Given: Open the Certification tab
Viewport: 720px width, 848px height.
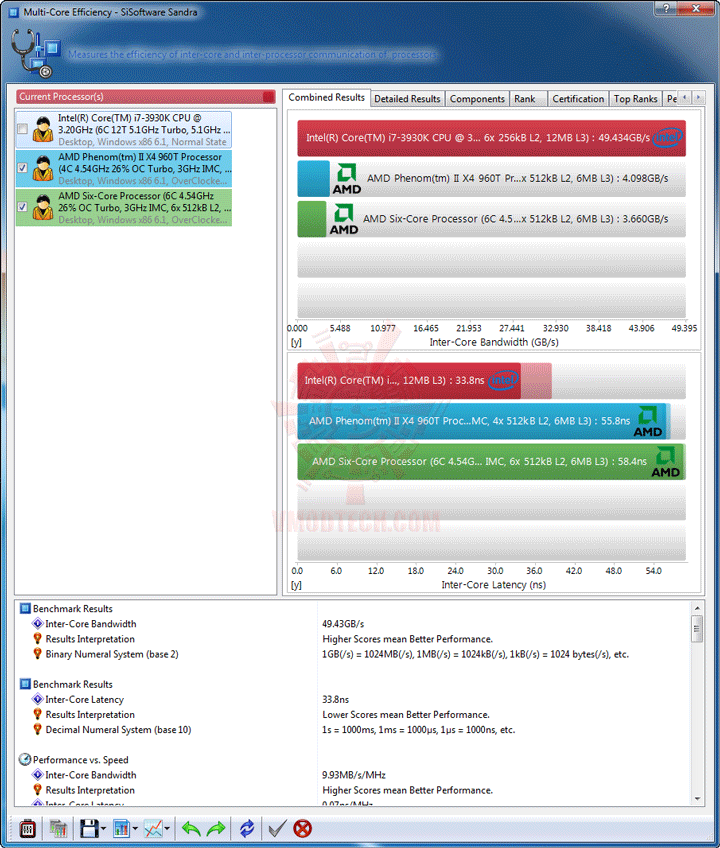Looking at the screenshot, I should coord(578,99).
